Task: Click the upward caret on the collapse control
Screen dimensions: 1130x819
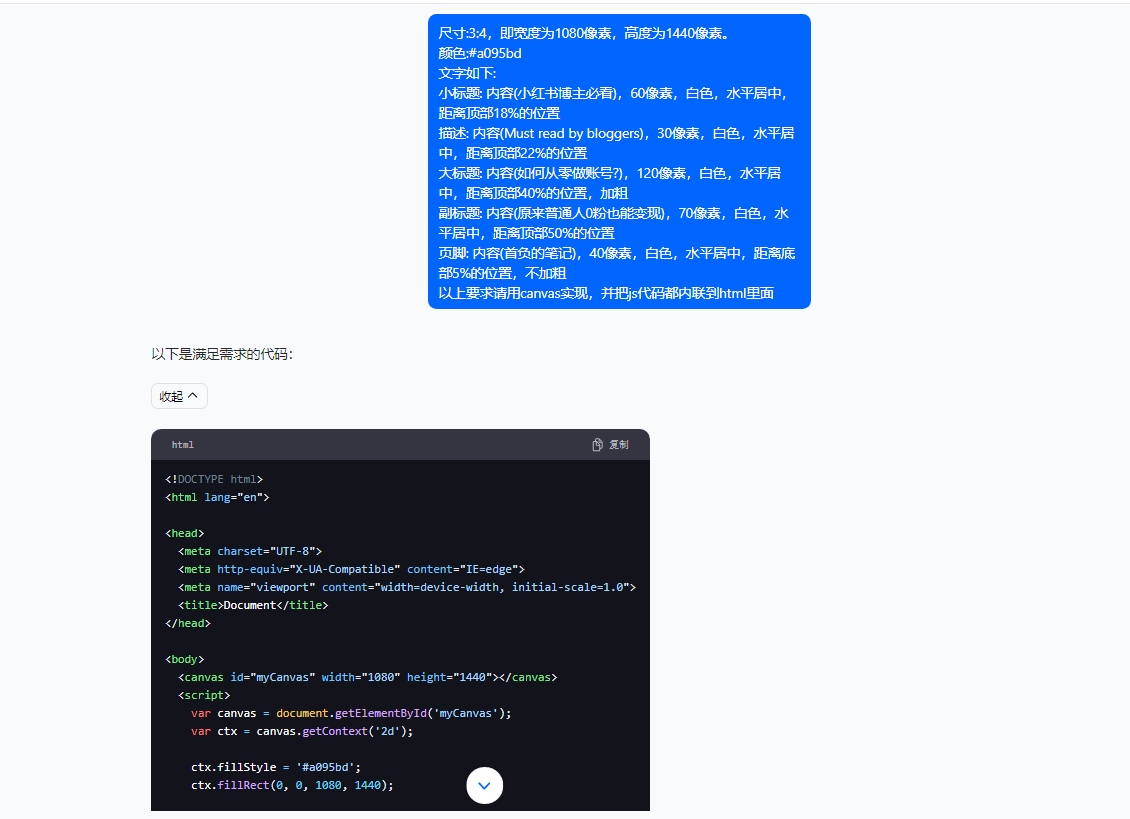Action: (193, 395)
